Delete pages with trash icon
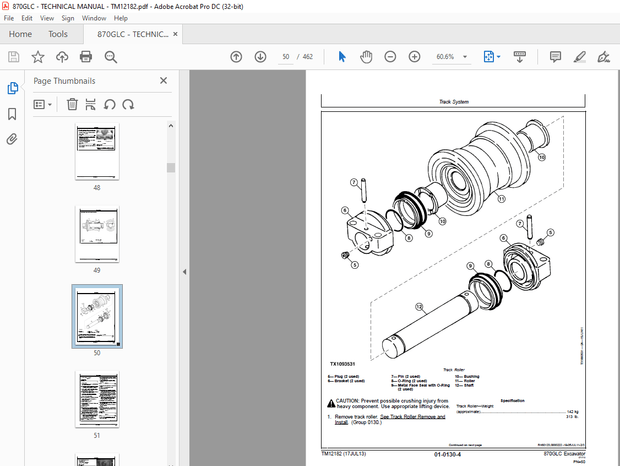 point(72,104)
